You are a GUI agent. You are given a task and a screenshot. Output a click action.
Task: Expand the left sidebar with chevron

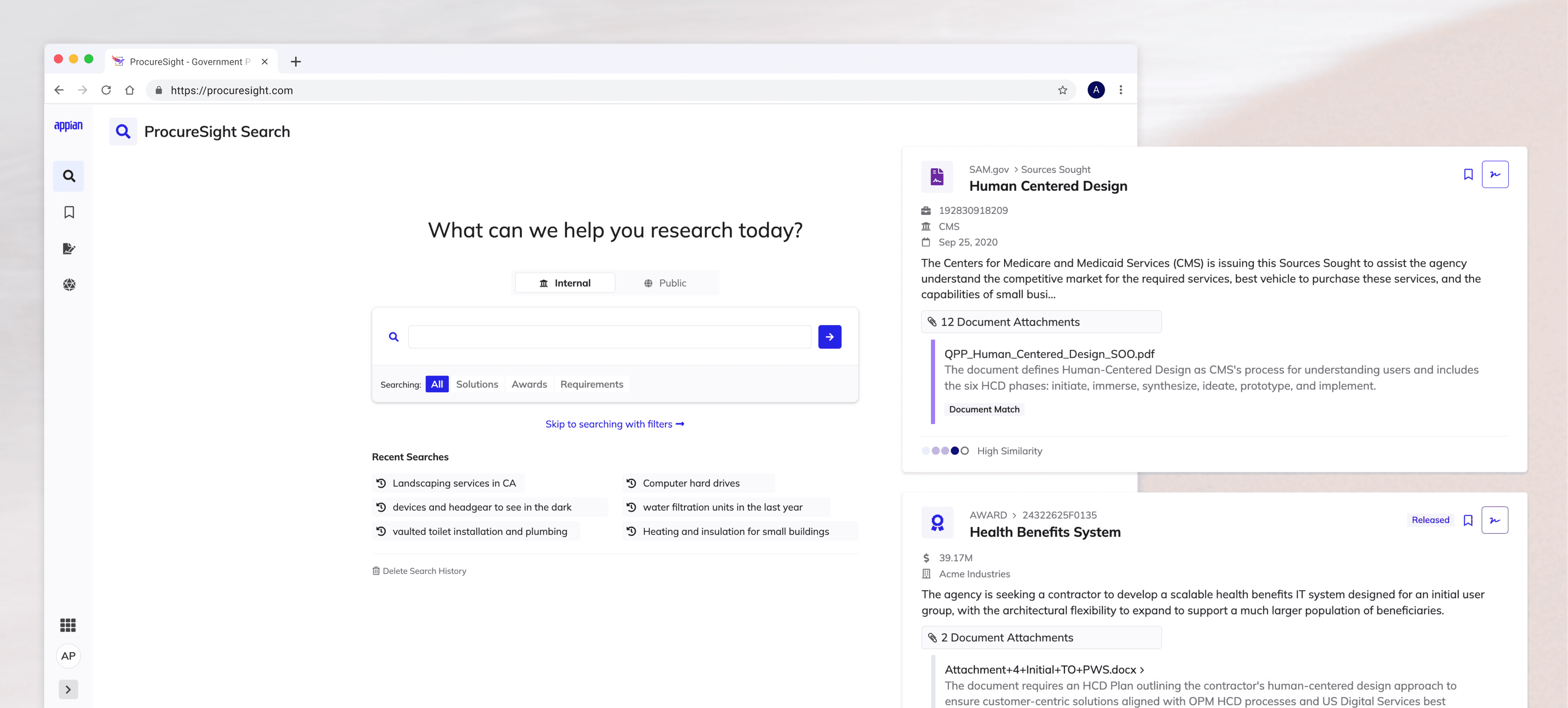tap(68, 689)
